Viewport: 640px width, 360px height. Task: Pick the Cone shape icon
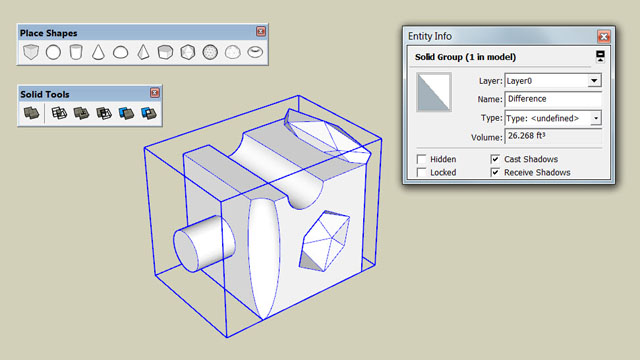pyautogui.click(x=98, y=52)
